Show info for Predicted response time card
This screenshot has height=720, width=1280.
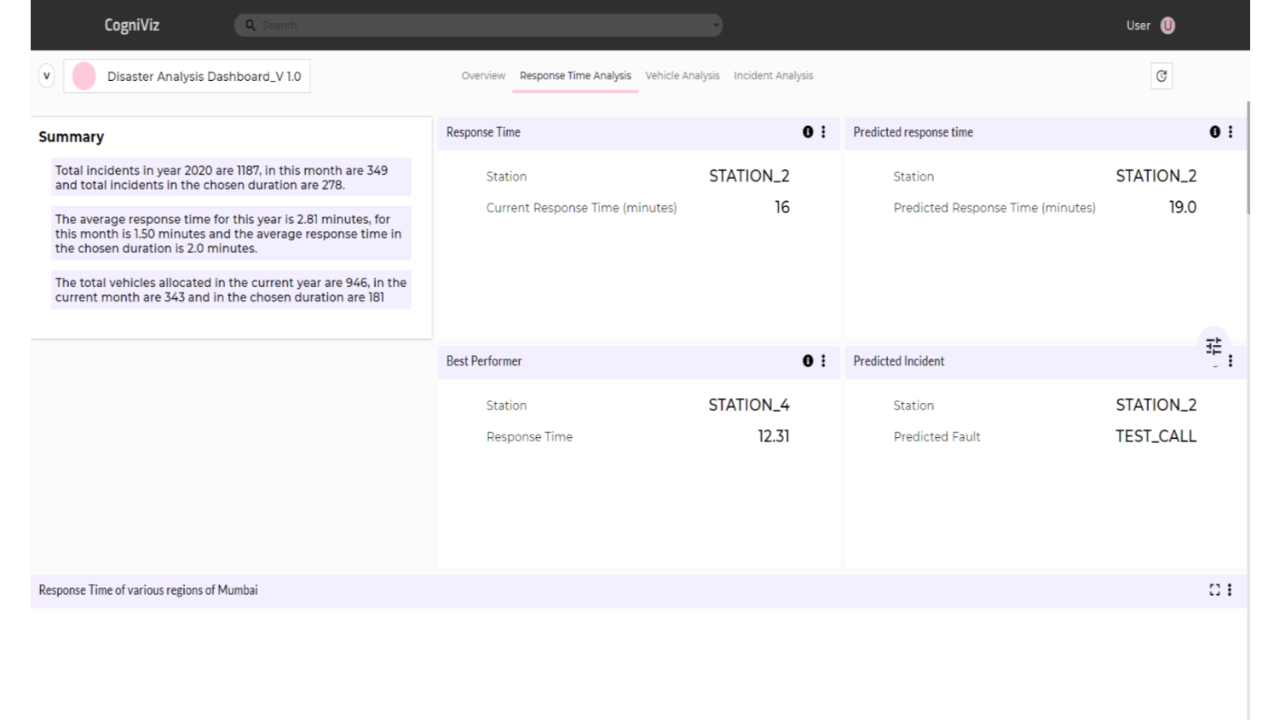click(1215, 132)
